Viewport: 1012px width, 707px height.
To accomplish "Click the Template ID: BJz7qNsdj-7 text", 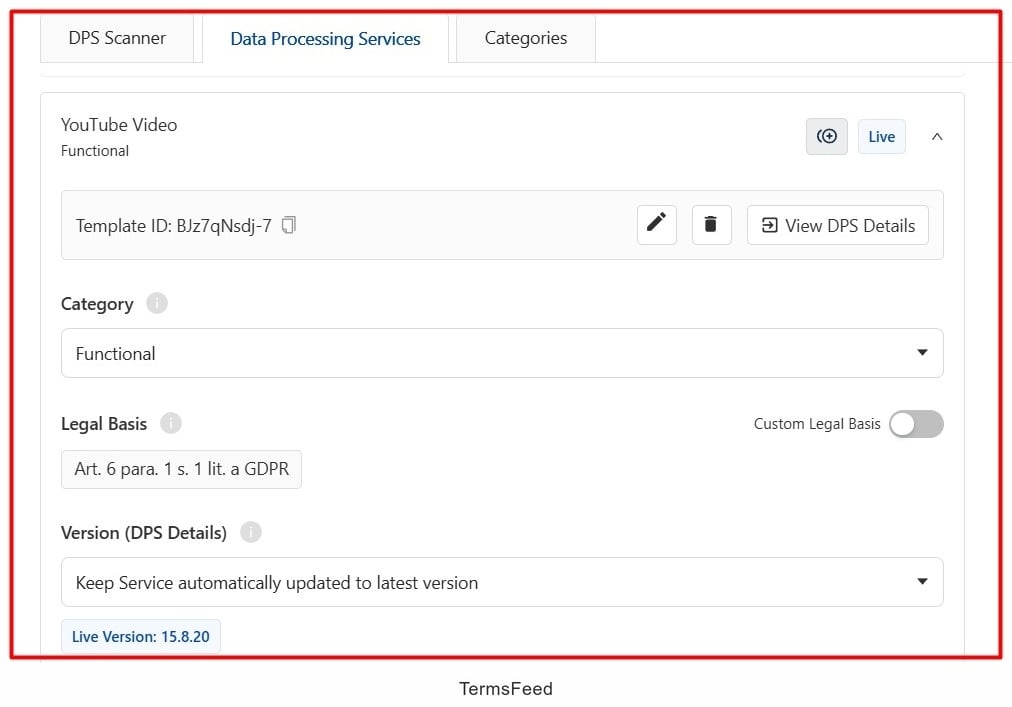I will 174,225.
